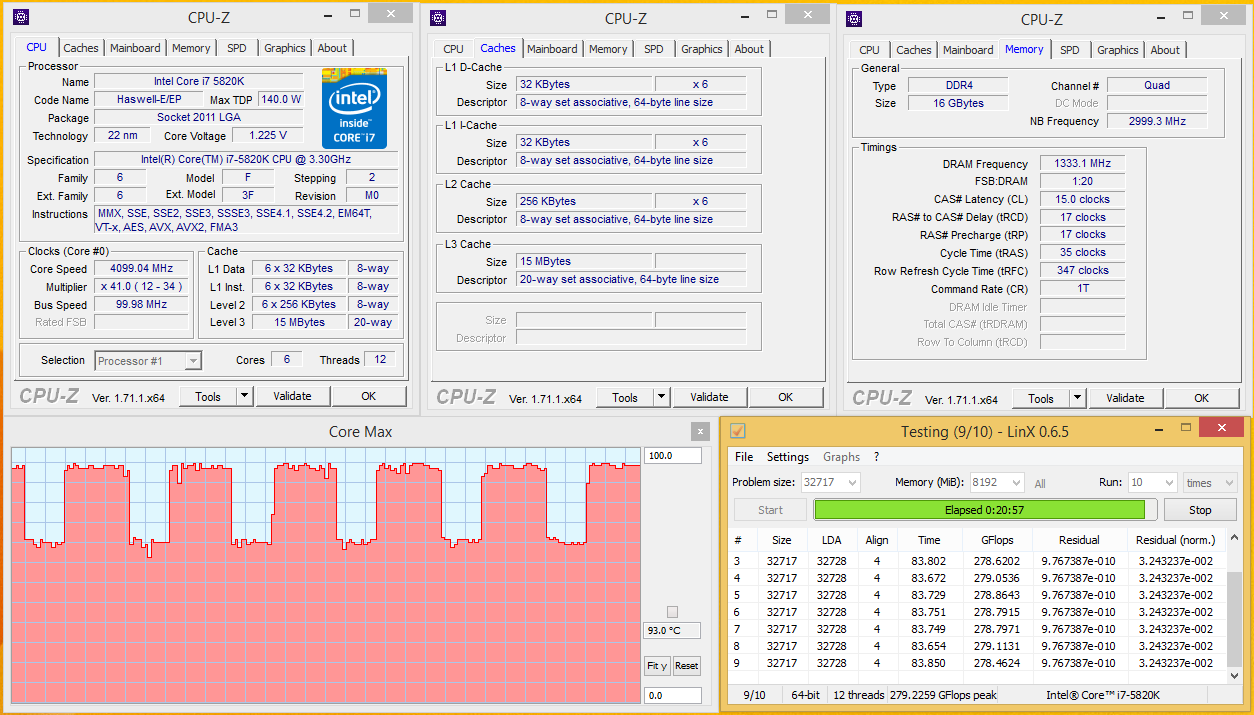Viewport: 1254px width, 715px height.
Task: Switch to the SPD tab in the left CPU-Z window
Action: click(237, 48)
